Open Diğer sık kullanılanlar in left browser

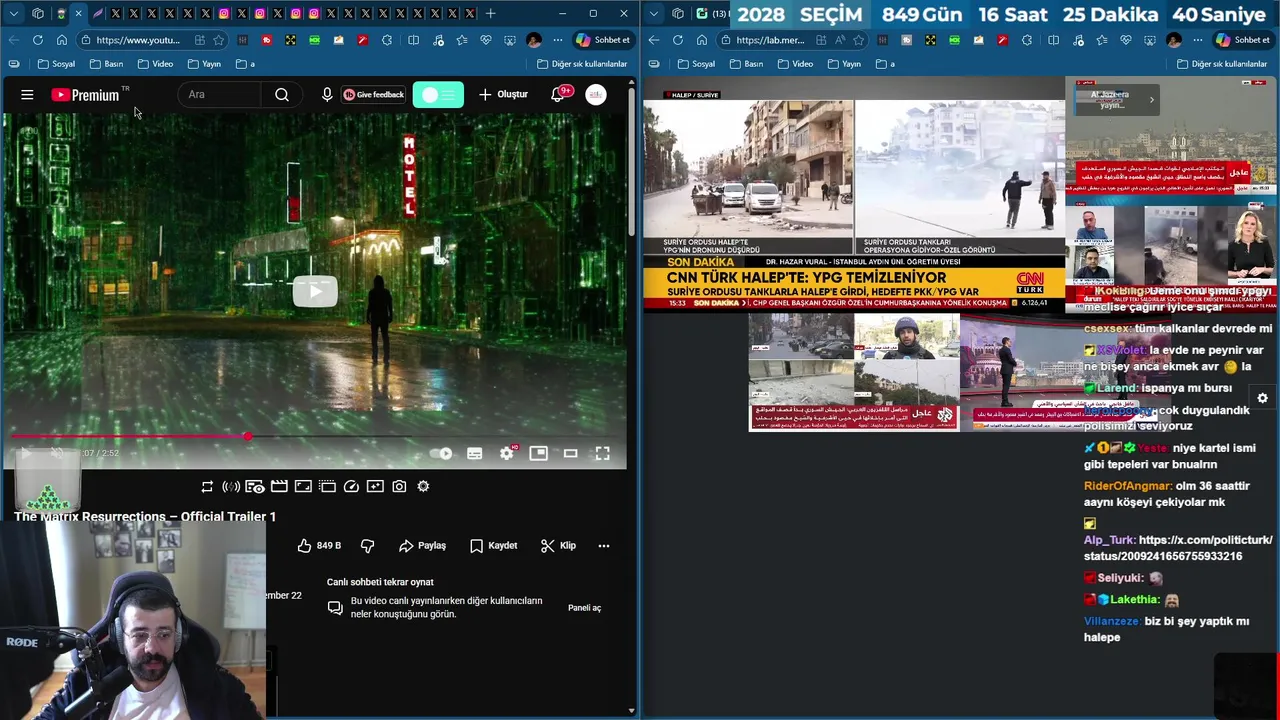tap(581, 64)
